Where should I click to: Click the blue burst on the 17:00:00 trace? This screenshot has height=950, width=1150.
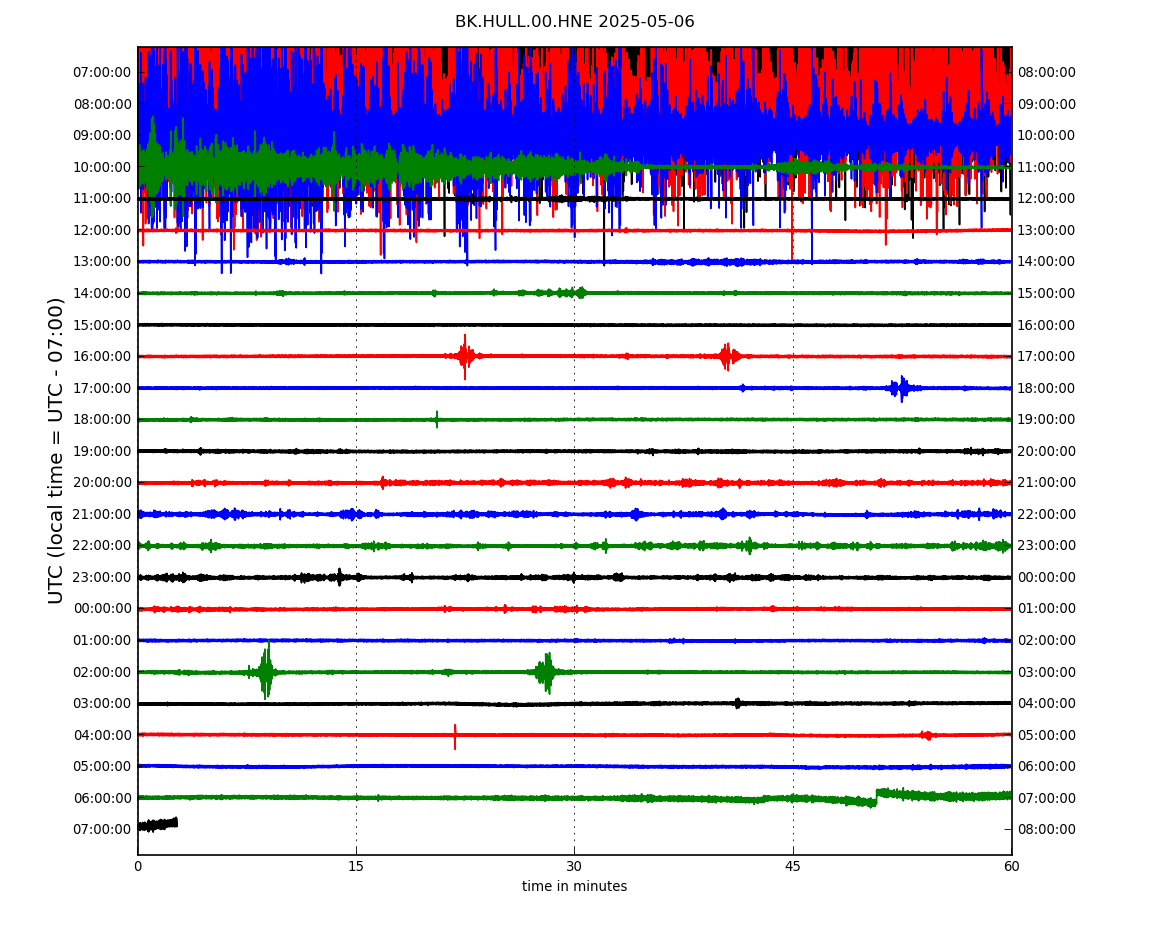901,388
